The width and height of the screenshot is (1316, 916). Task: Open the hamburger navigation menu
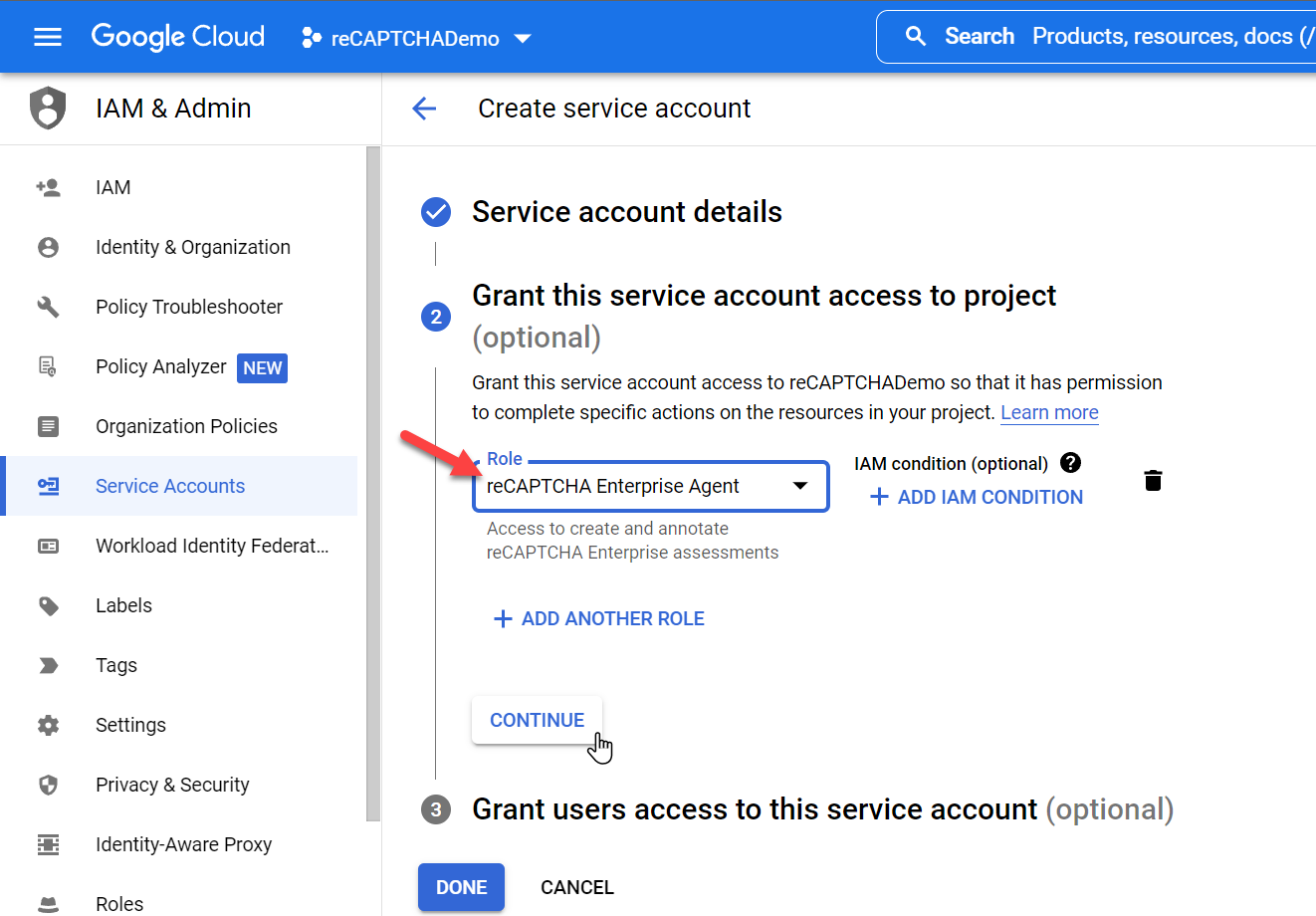tap(48, 38)
